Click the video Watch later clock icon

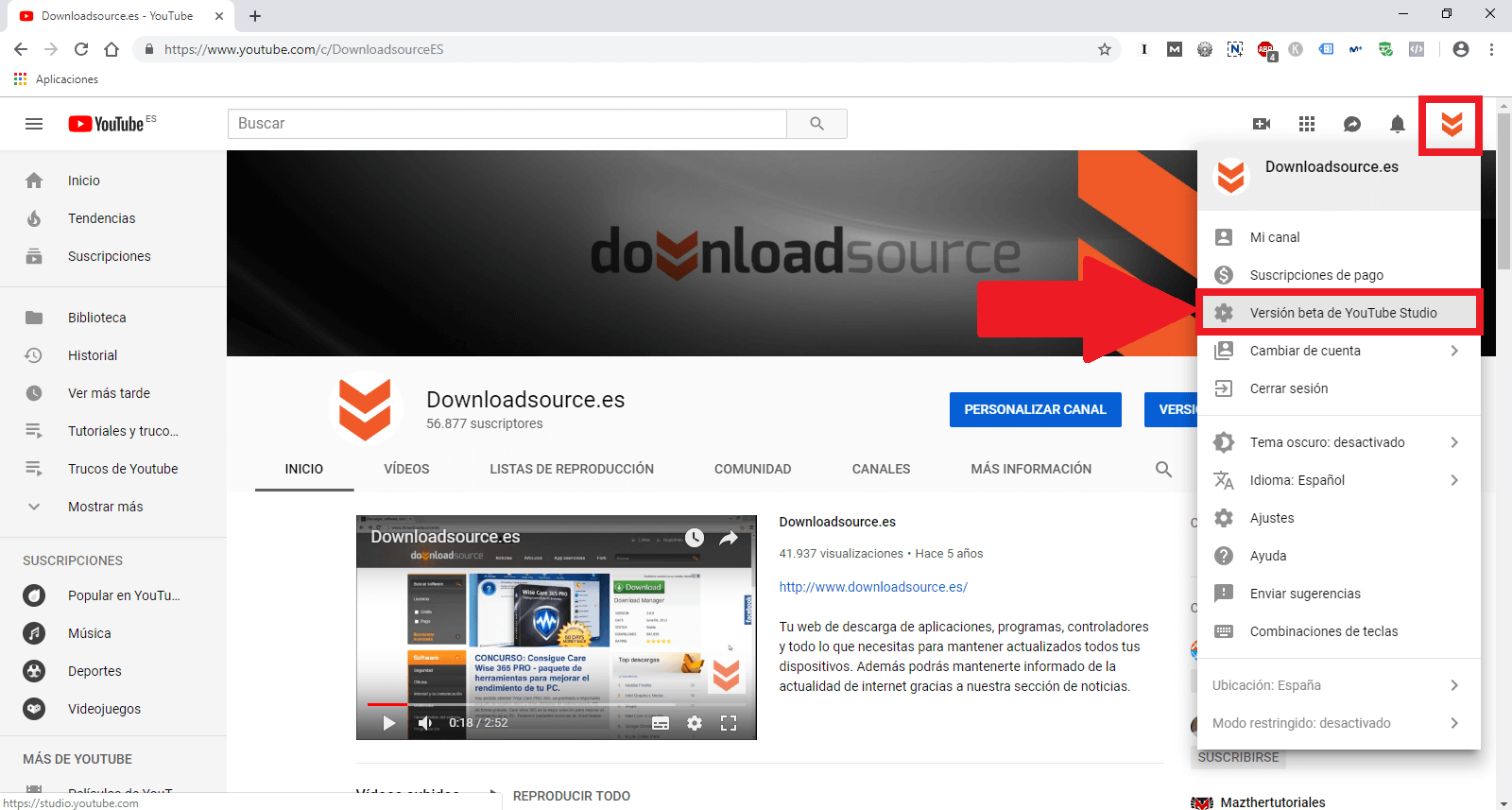(695, 538)
